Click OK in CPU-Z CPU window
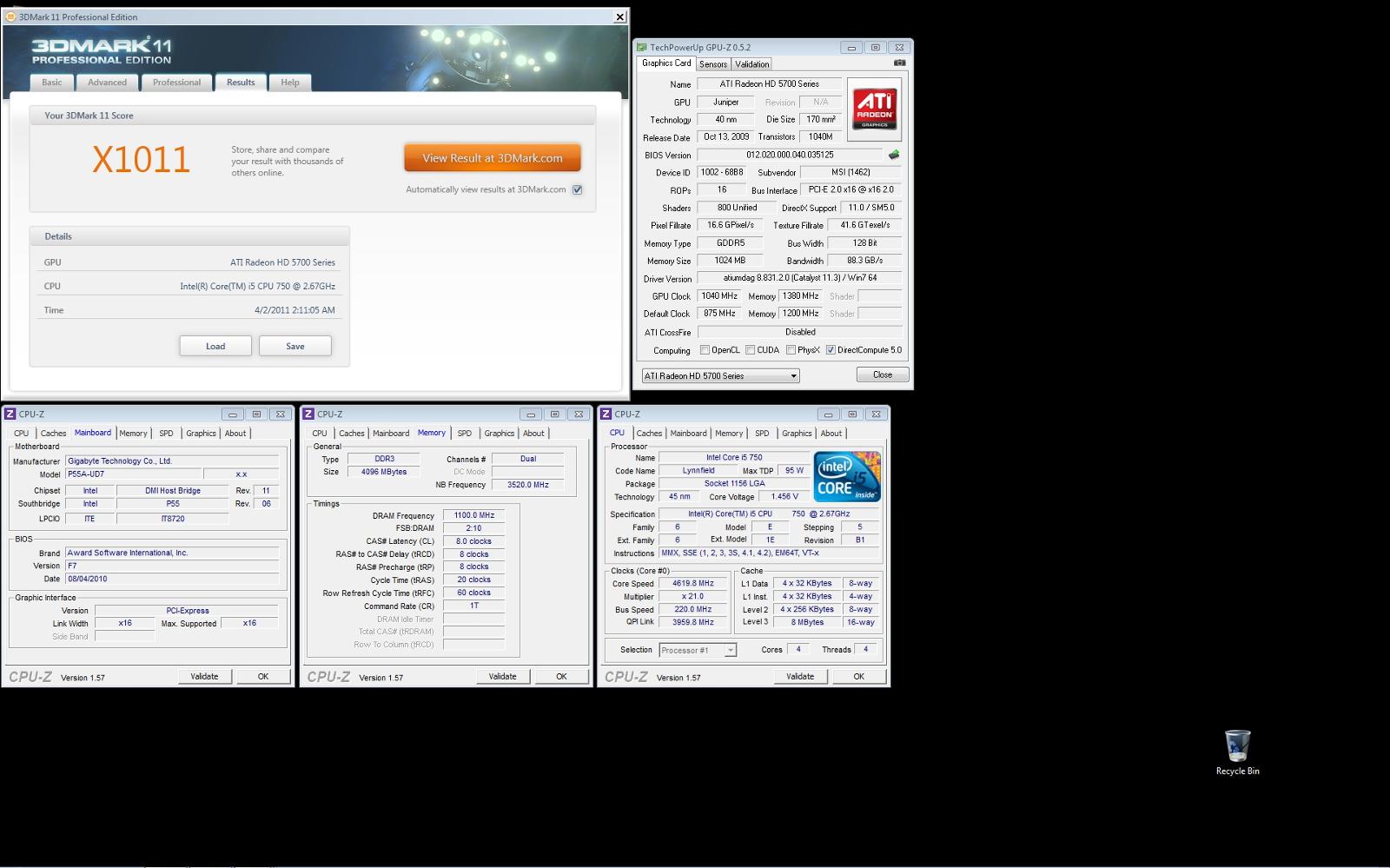Screen dimensions: 1390x868 coord(859,676)
